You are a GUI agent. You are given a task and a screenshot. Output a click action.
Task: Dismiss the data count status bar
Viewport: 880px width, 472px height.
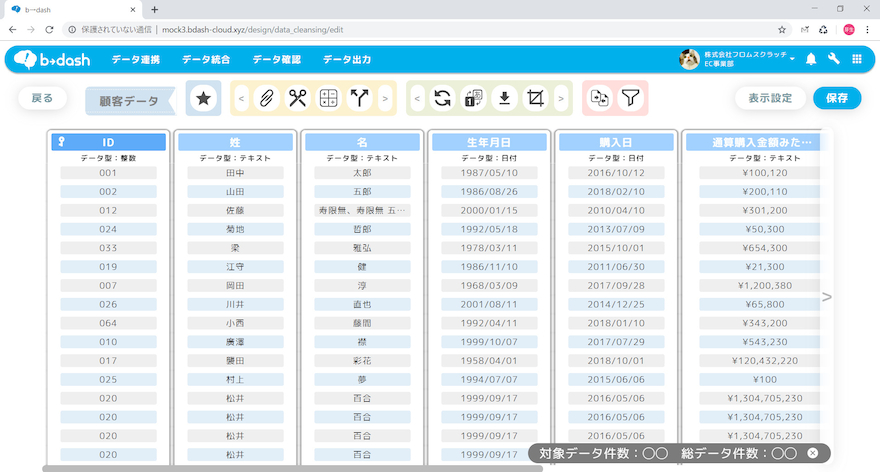tap(813, 454)
